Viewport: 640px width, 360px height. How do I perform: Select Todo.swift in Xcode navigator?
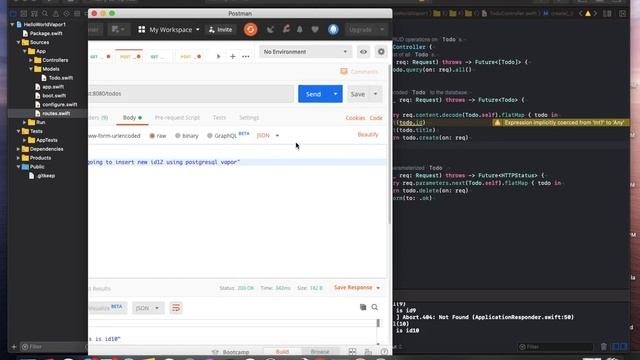pos(61,78)
